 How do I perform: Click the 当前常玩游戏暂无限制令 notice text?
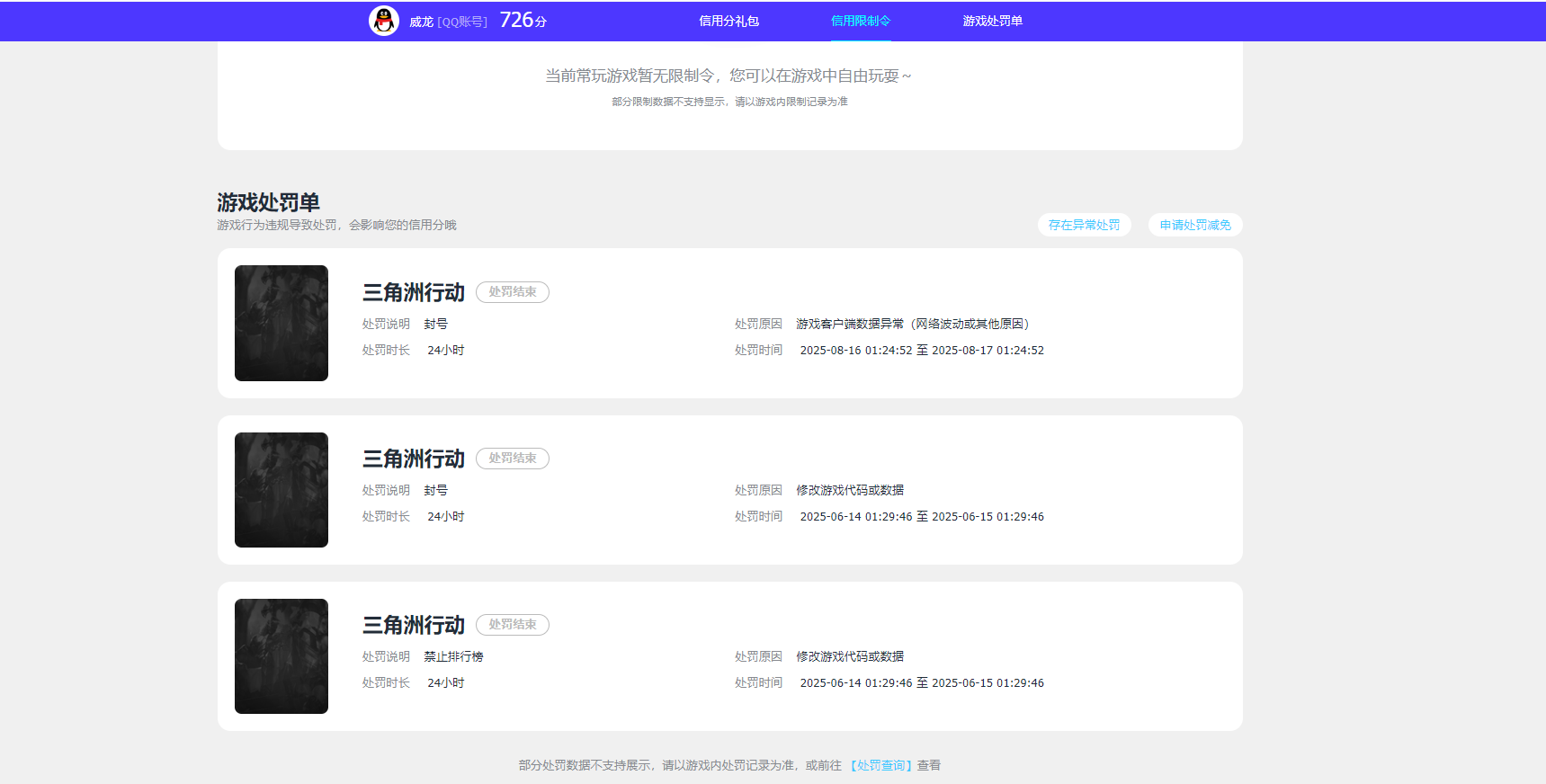click(728, 76)
